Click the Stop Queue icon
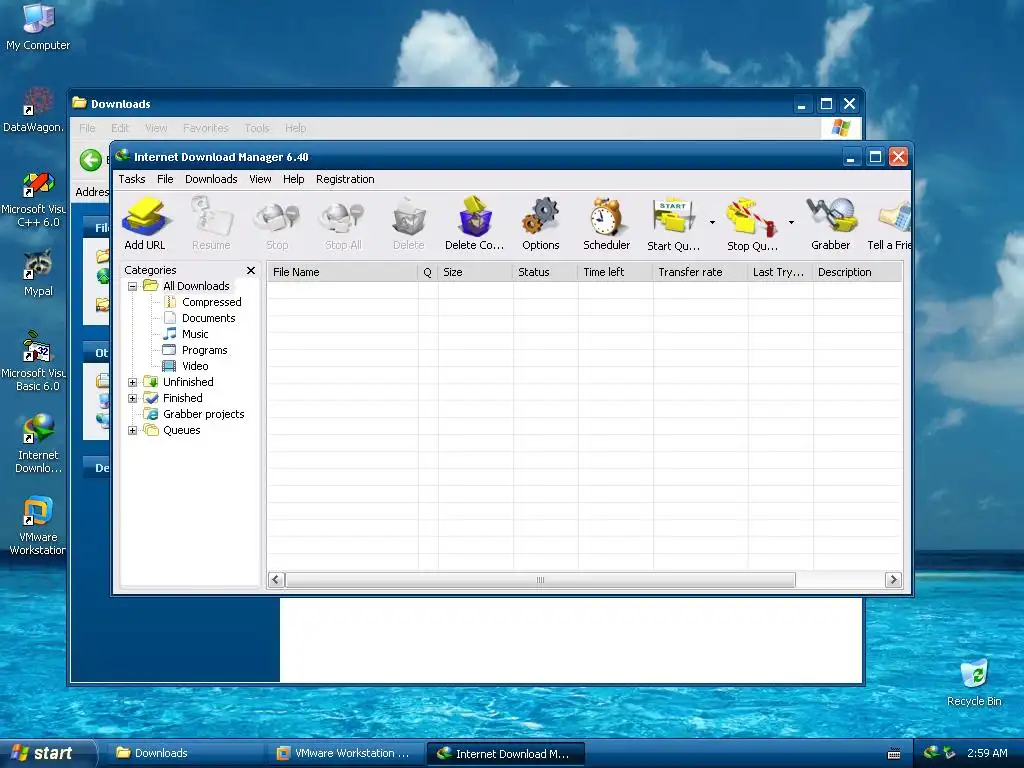 point(752,223)
